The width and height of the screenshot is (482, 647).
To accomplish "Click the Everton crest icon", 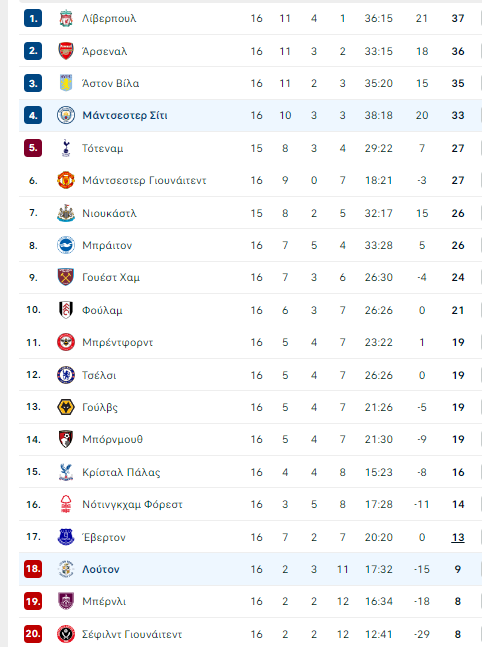I will (x=66, y=537).
